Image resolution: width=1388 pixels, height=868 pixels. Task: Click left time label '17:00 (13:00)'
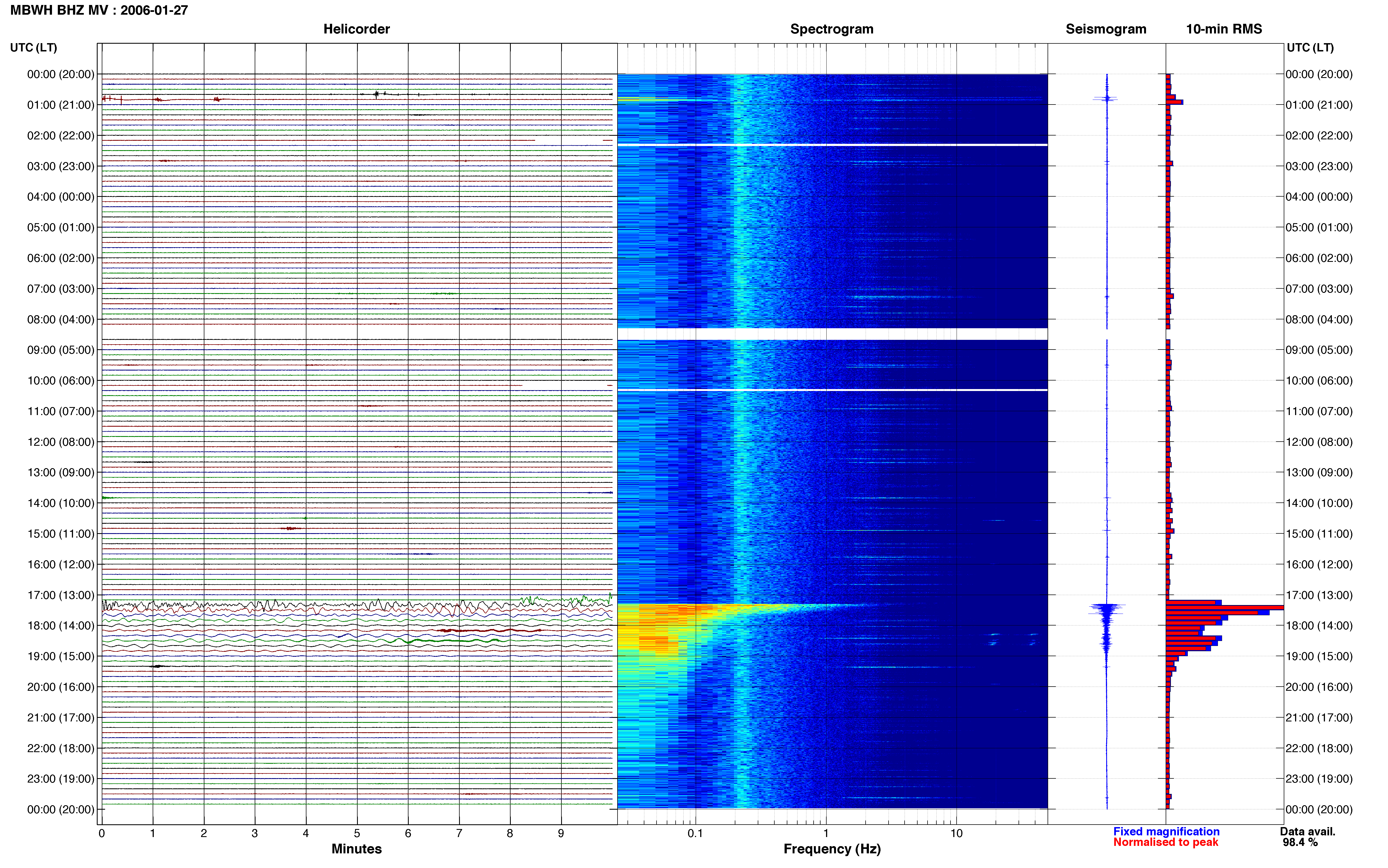tap(61, 595)
